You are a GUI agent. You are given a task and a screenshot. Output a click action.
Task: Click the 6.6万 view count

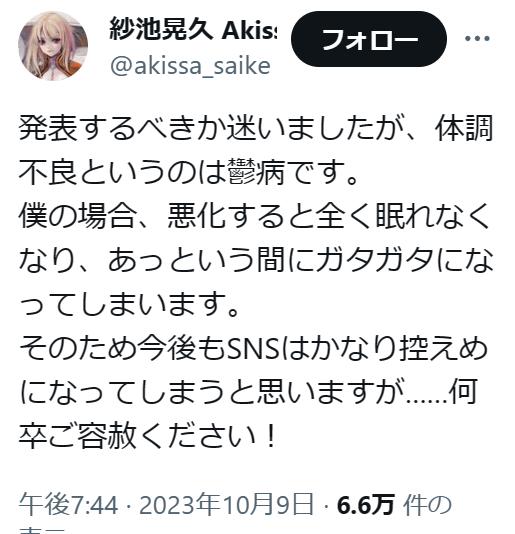tap(366, 505)
